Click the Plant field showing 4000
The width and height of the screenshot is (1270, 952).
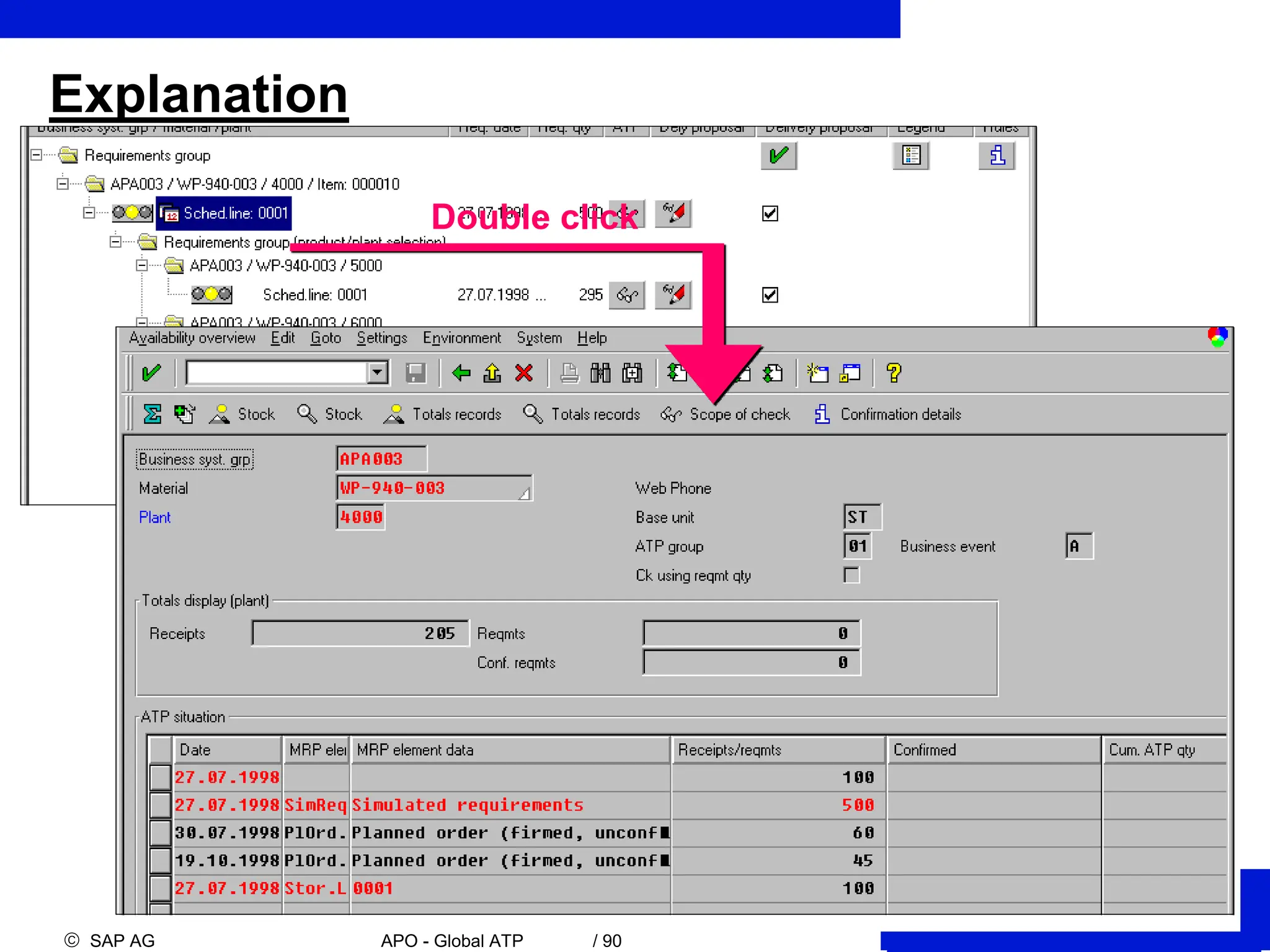tap(361, 518)
